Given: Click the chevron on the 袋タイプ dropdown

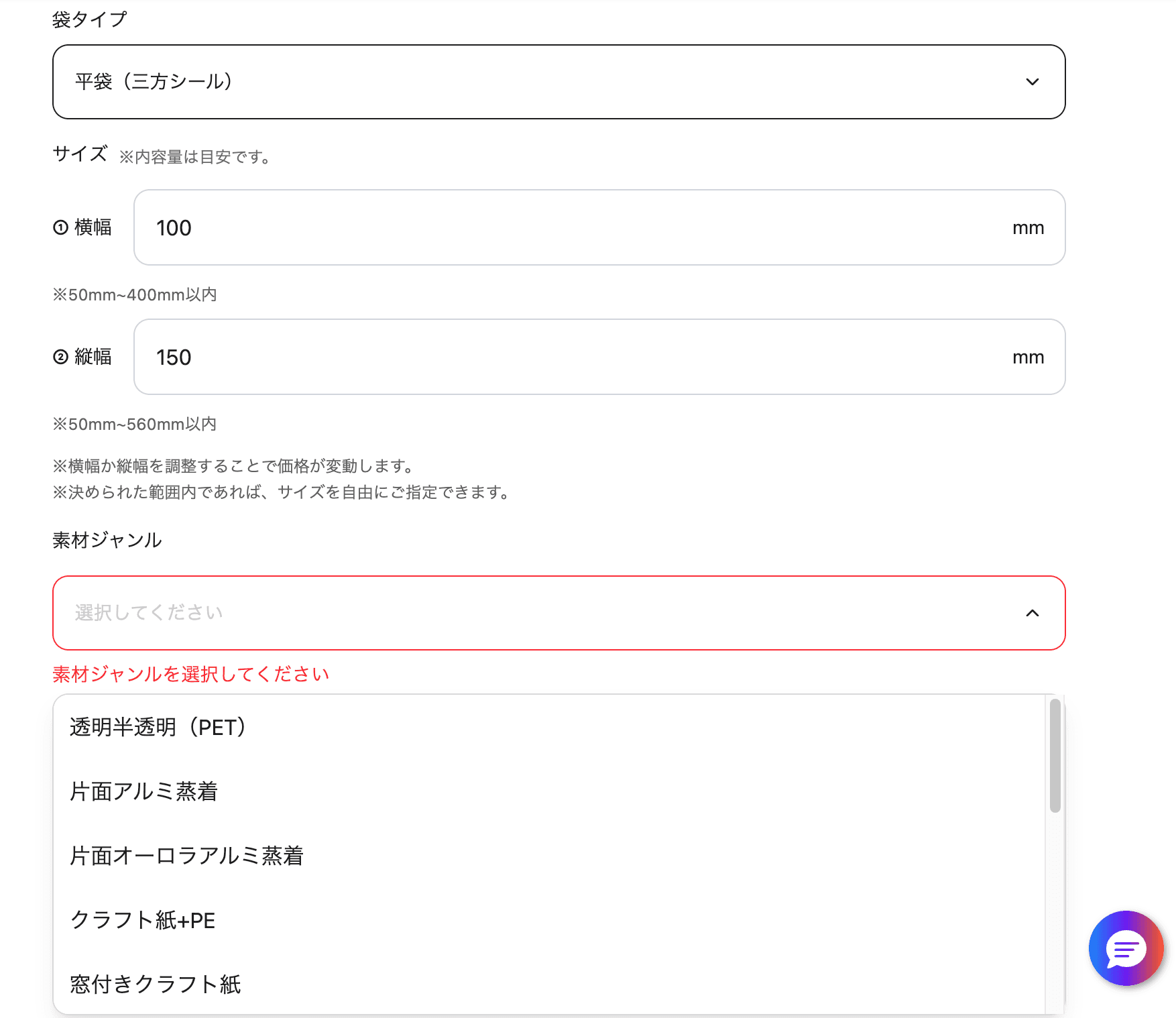Looking at the screenshot, I should coord(1033,82).
